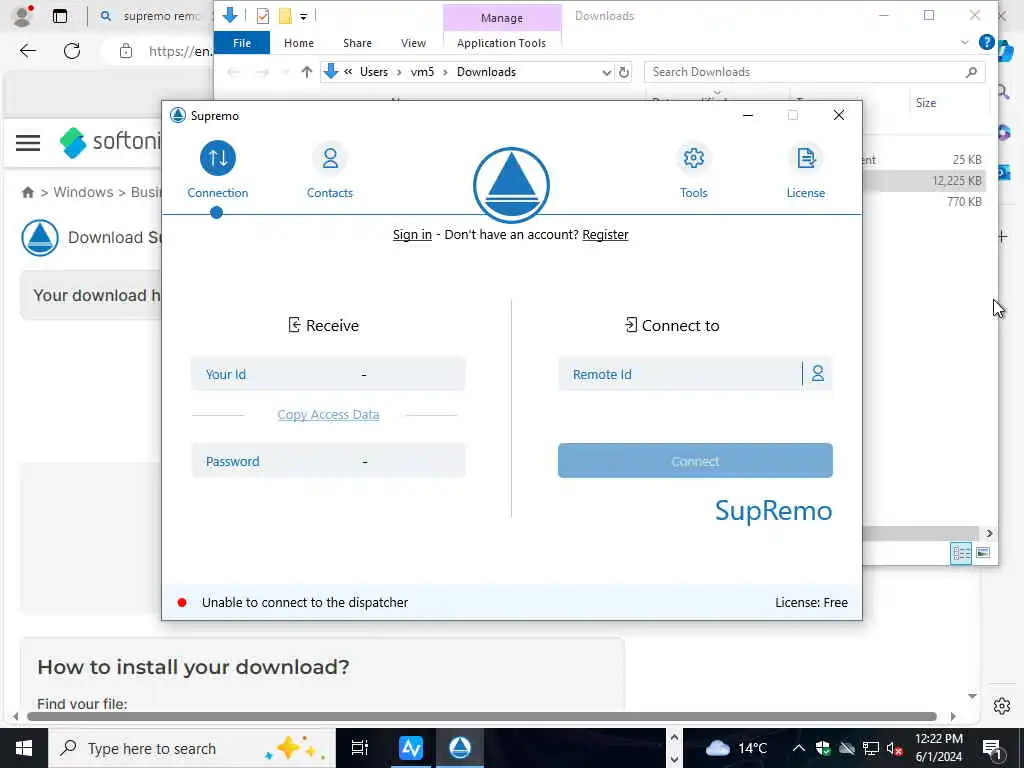Open File Explorer help icon

pyautogui.click(x=986, y=42)
